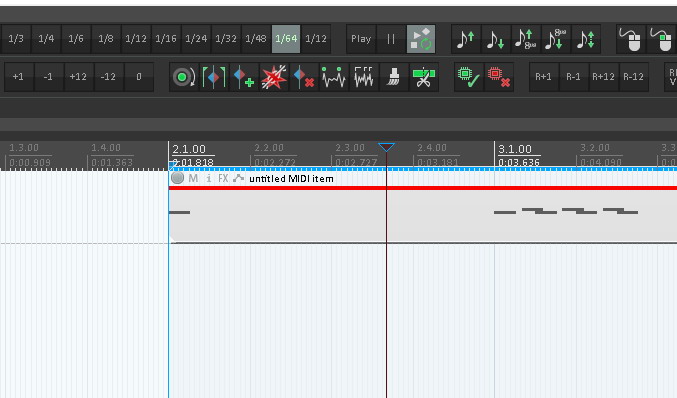
Task: Click the green chip with checkmark icon
Action: tap(469, 77)
